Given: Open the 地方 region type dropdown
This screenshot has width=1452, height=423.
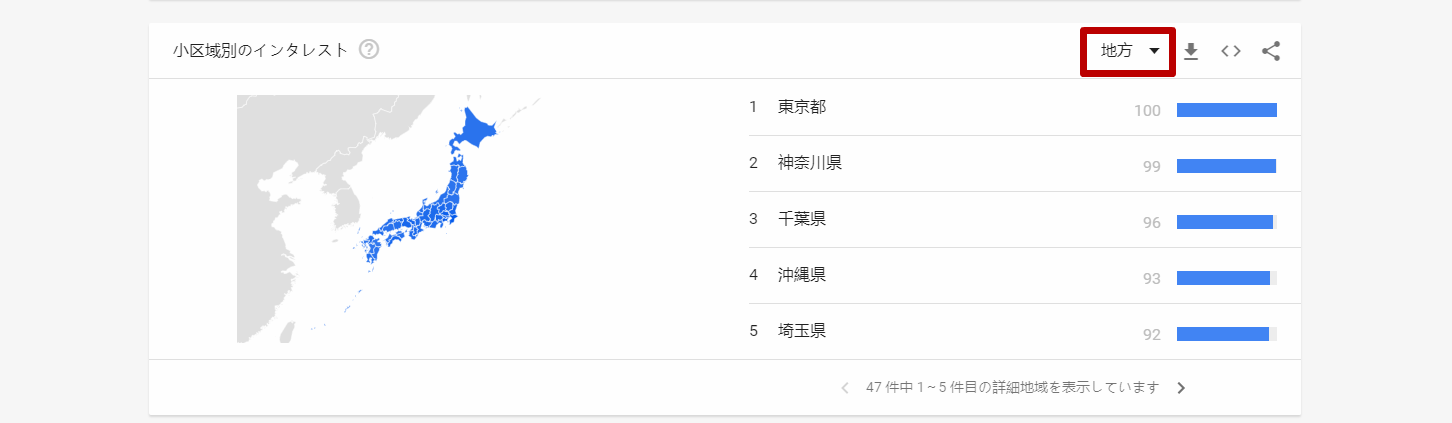Looking at the screenshot, I should coord(1128,51).
